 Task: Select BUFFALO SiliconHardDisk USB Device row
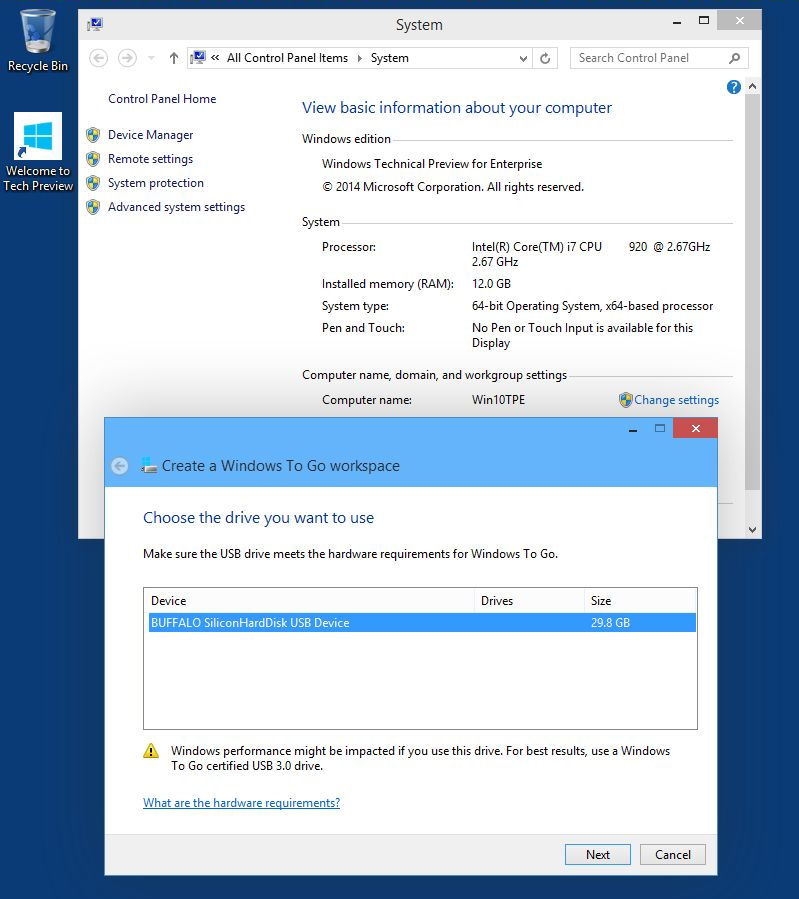(x=422, y=623)
